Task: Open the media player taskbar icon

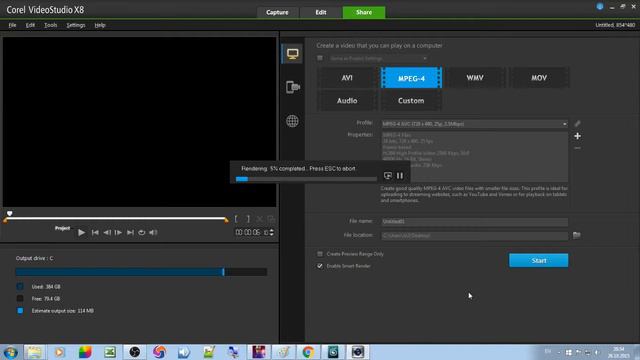Action: pyautogui.click(x=60, y=352)
